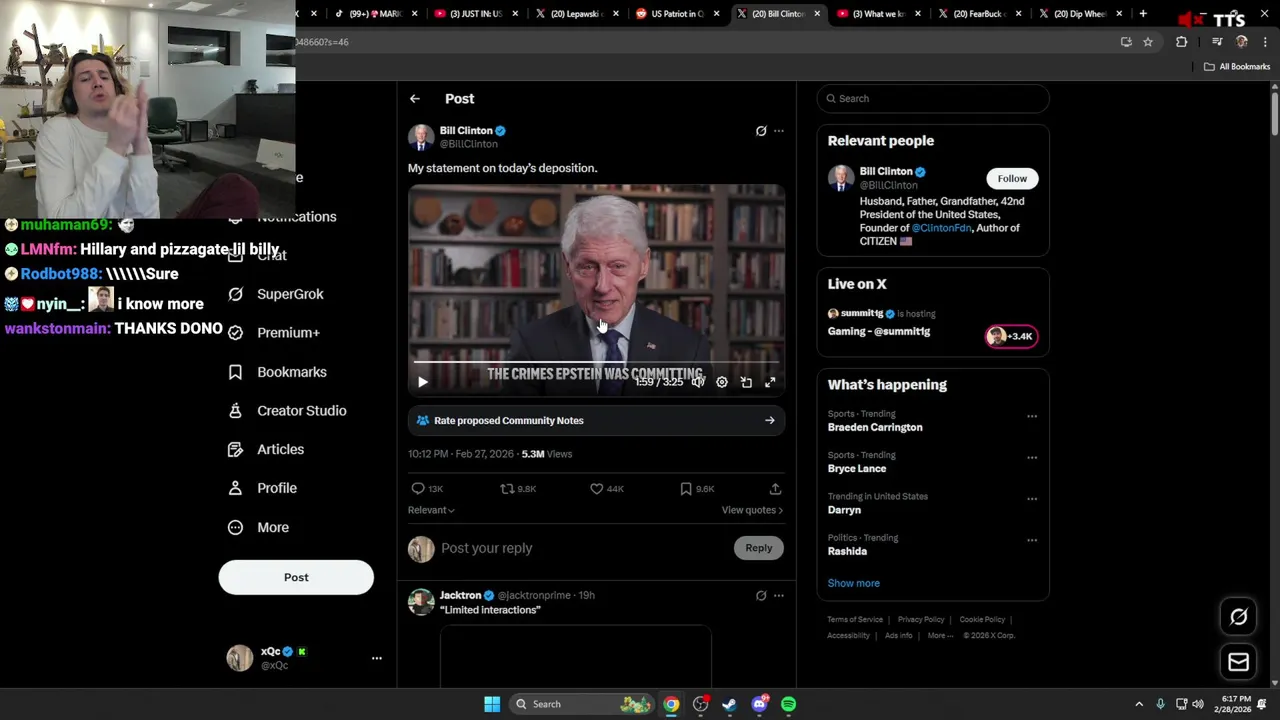Open footer More options link
1280x720 pixels.
click(940, 636)
